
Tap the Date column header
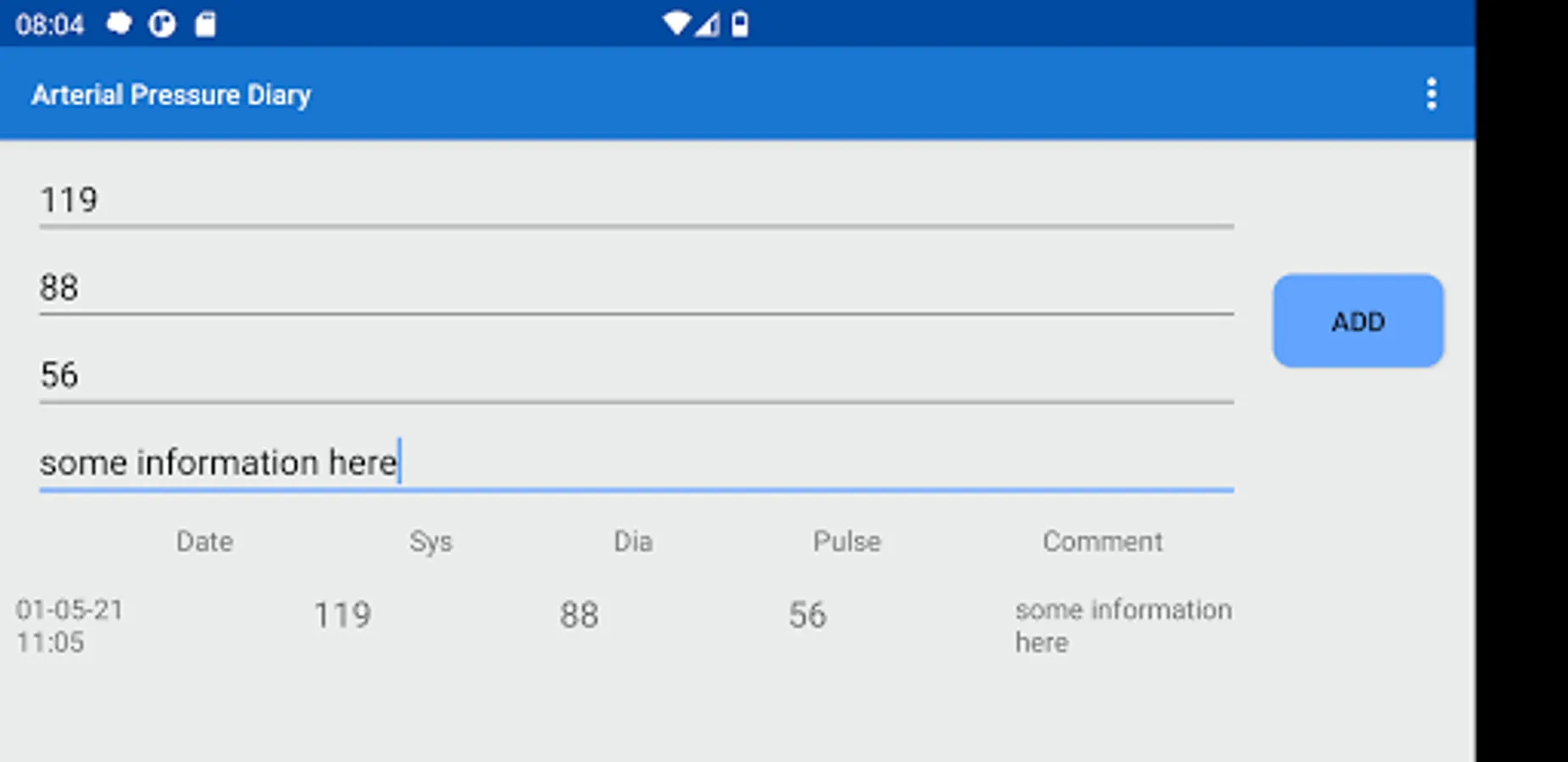pos(204,541)
